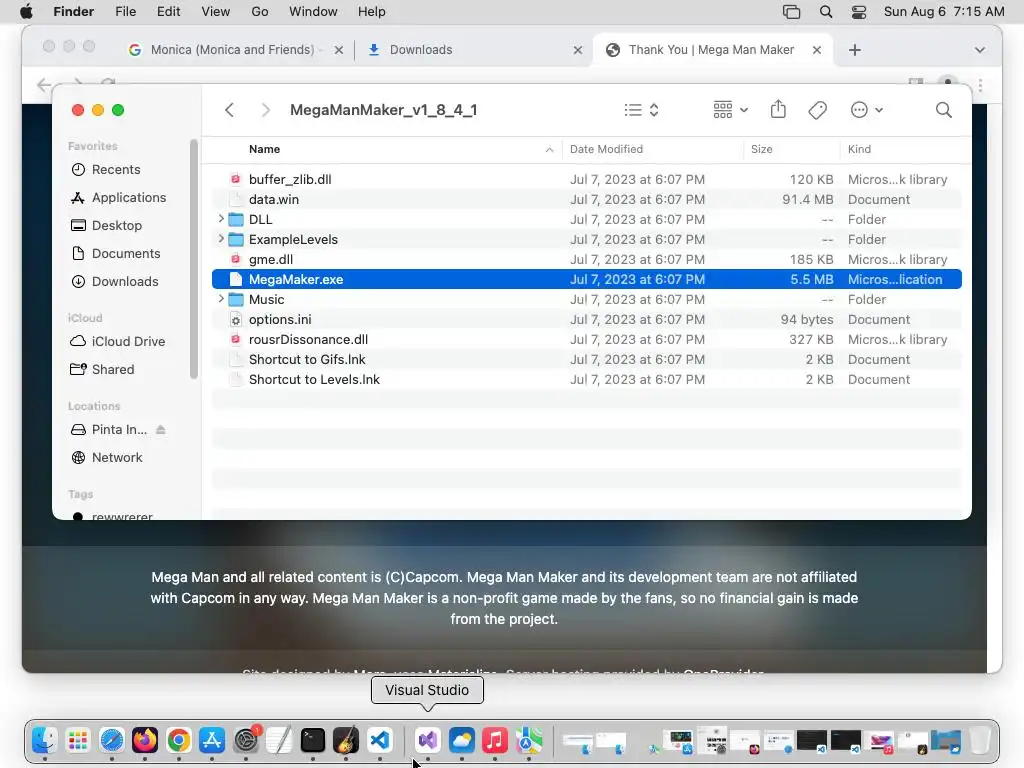Open a new browser tab

point(854,50)
